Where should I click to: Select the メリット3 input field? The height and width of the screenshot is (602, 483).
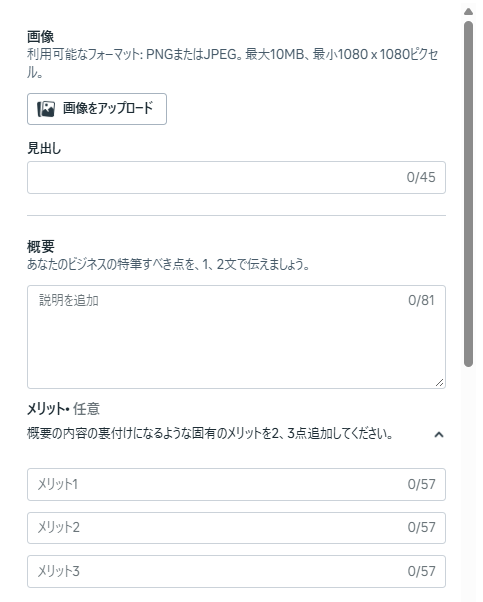tap(236, 571)
